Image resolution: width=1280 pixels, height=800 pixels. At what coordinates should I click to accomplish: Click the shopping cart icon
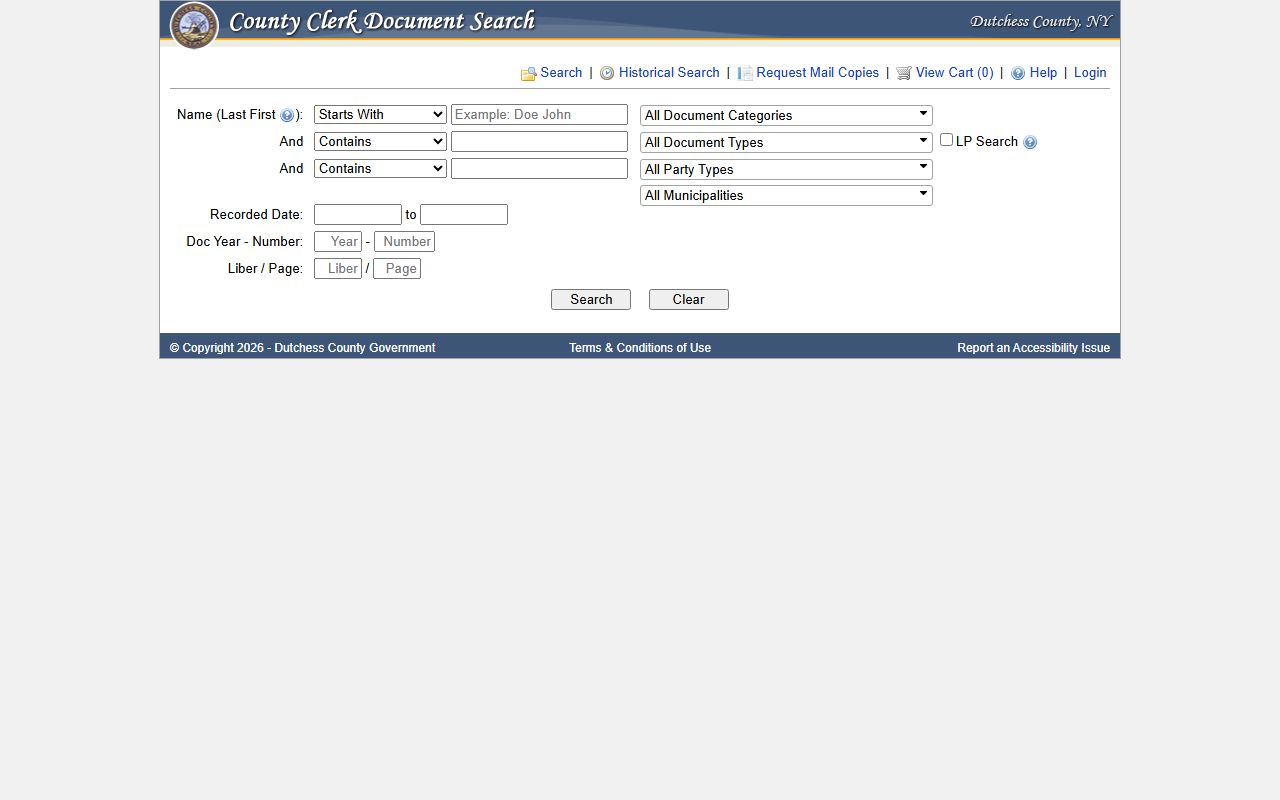[x=904, y=73]
